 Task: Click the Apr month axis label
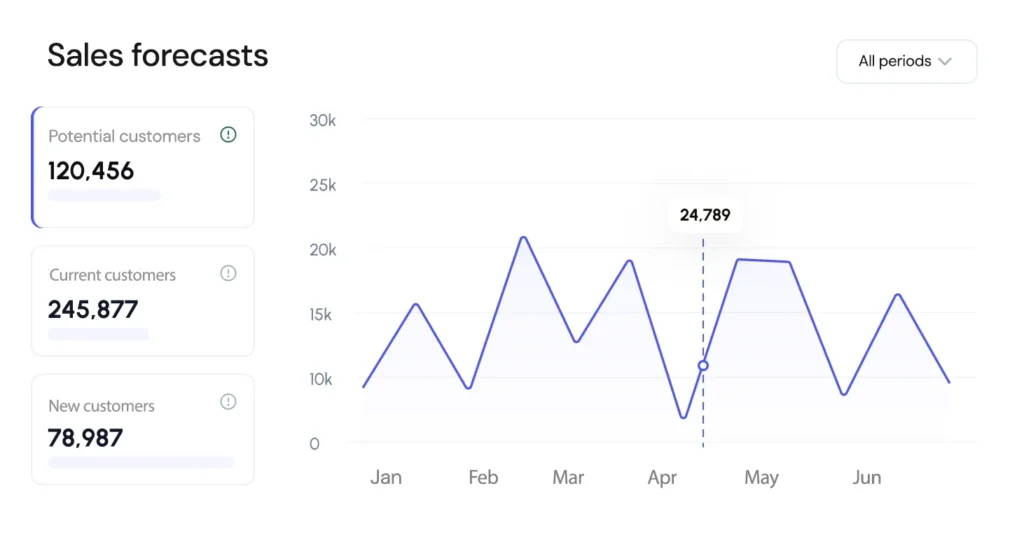[x=662, y=478]
